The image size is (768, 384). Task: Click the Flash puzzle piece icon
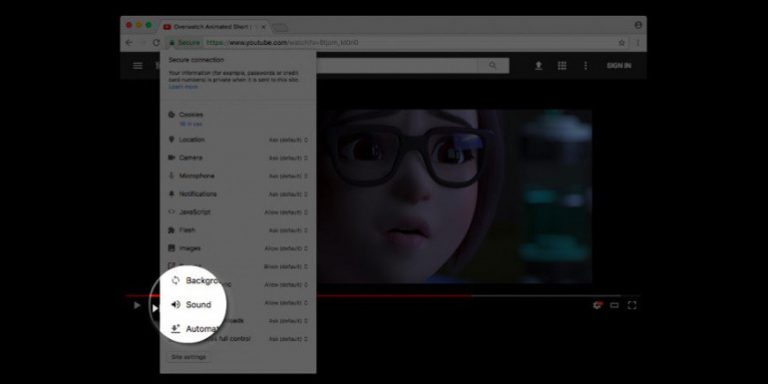[x=171, y=230]
